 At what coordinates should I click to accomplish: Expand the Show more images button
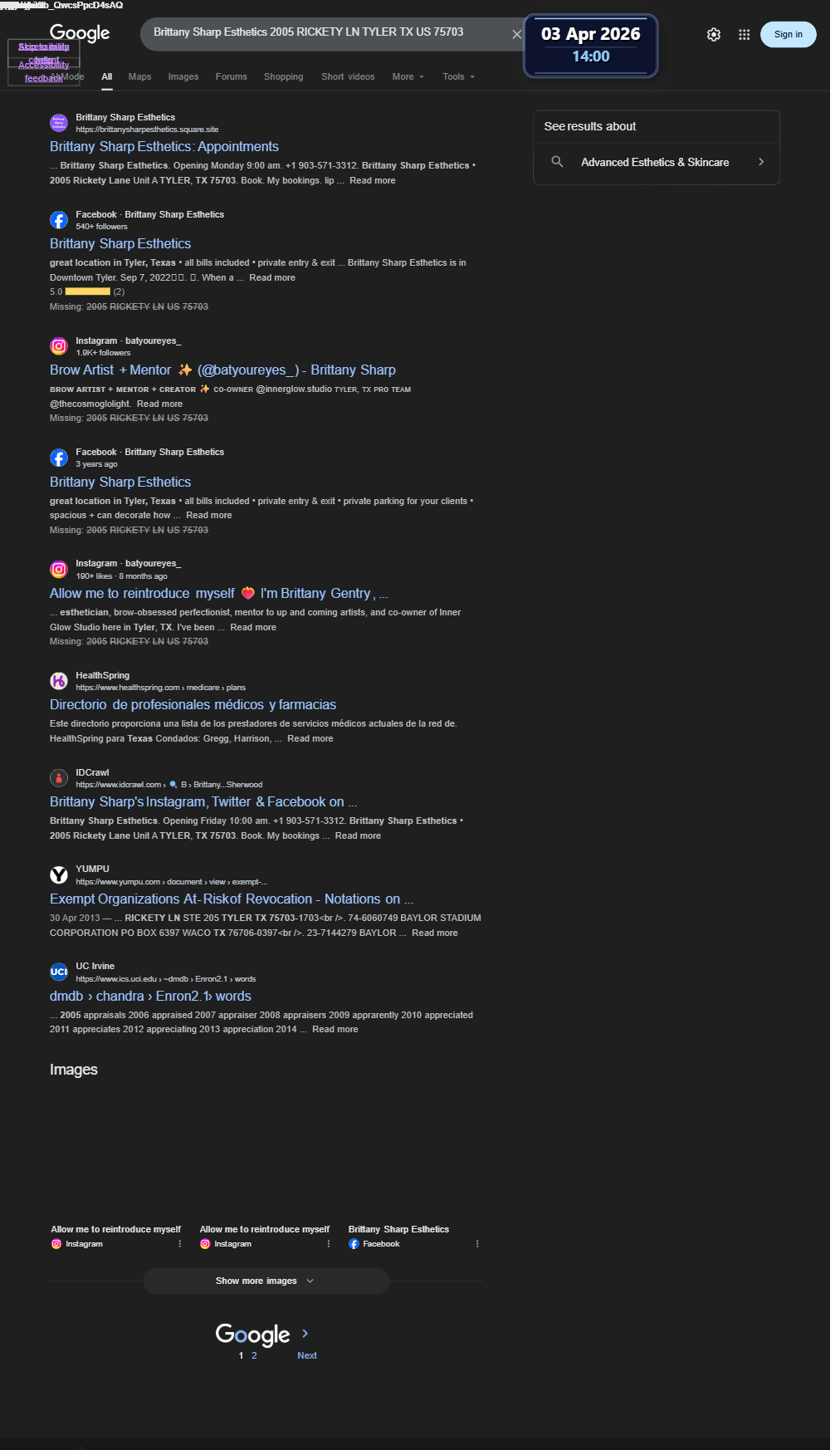pyautogui.click(x=266, y=1281)
